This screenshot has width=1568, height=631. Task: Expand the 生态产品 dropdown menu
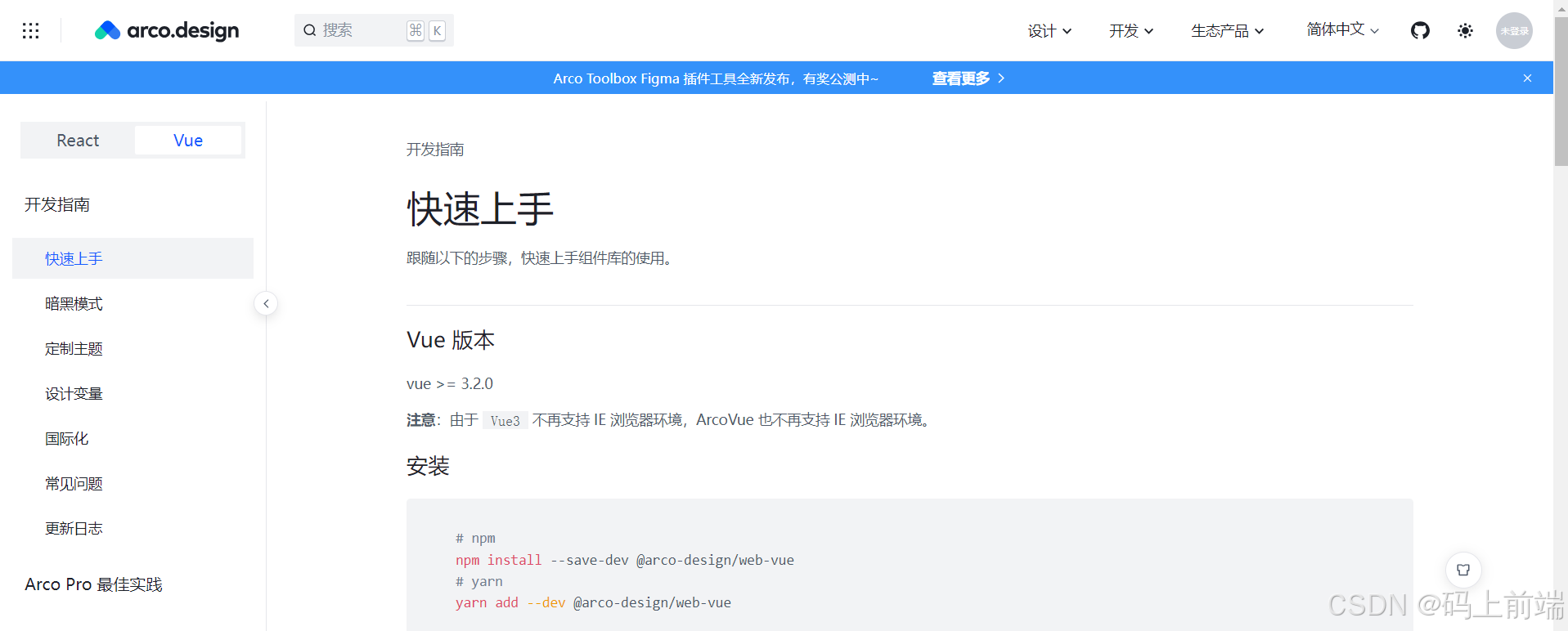1227,31
